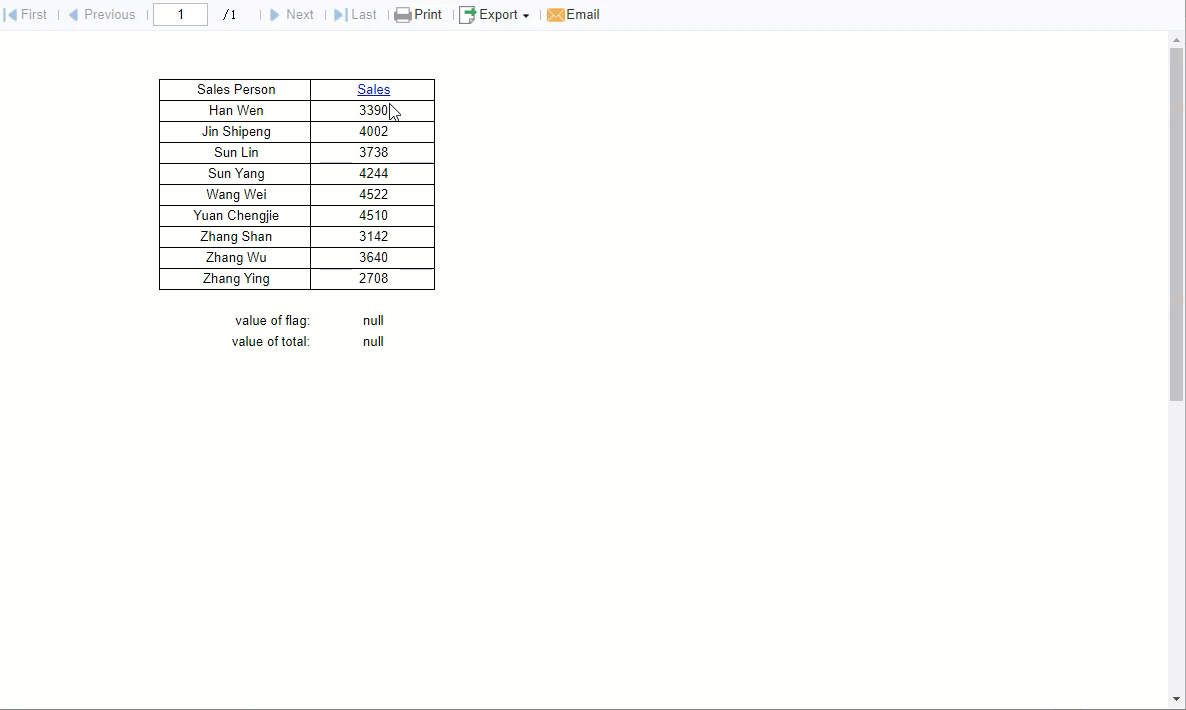Select the Han Wen cell

235,110
